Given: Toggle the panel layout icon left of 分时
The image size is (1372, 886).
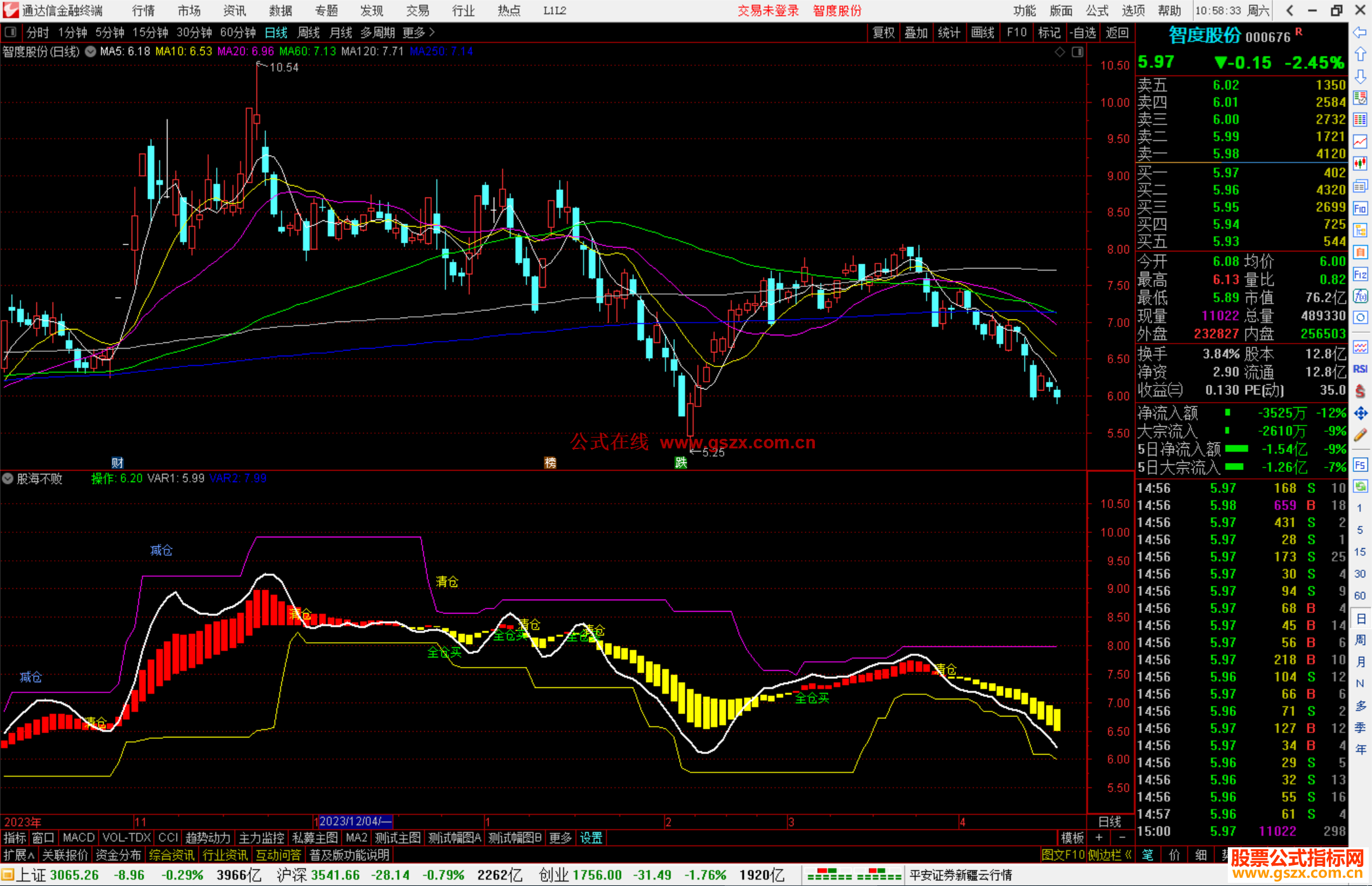Looking at the screenshot, I should click(x=11, y=32).
